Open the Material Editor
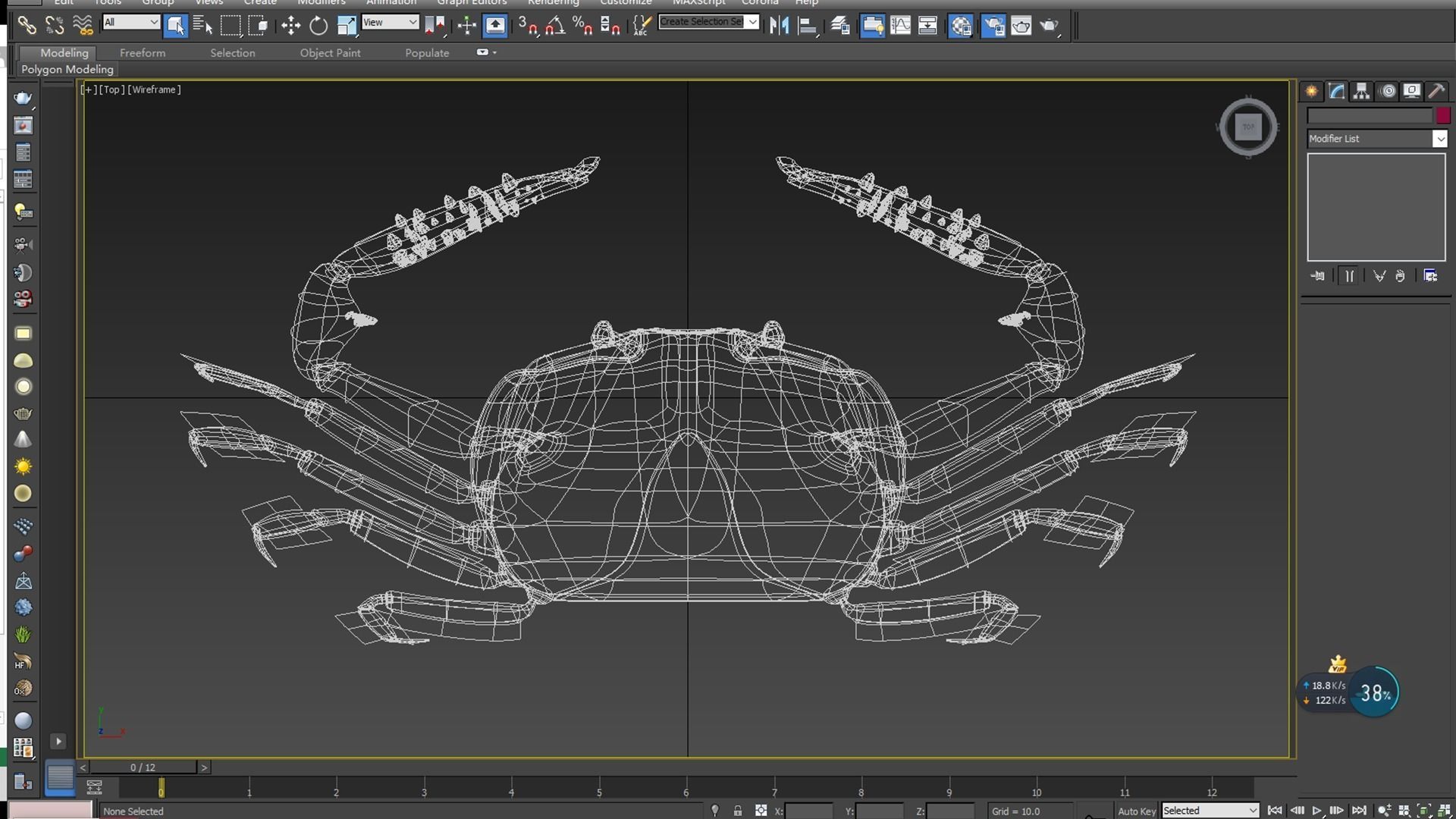 (x=961, y=26)
